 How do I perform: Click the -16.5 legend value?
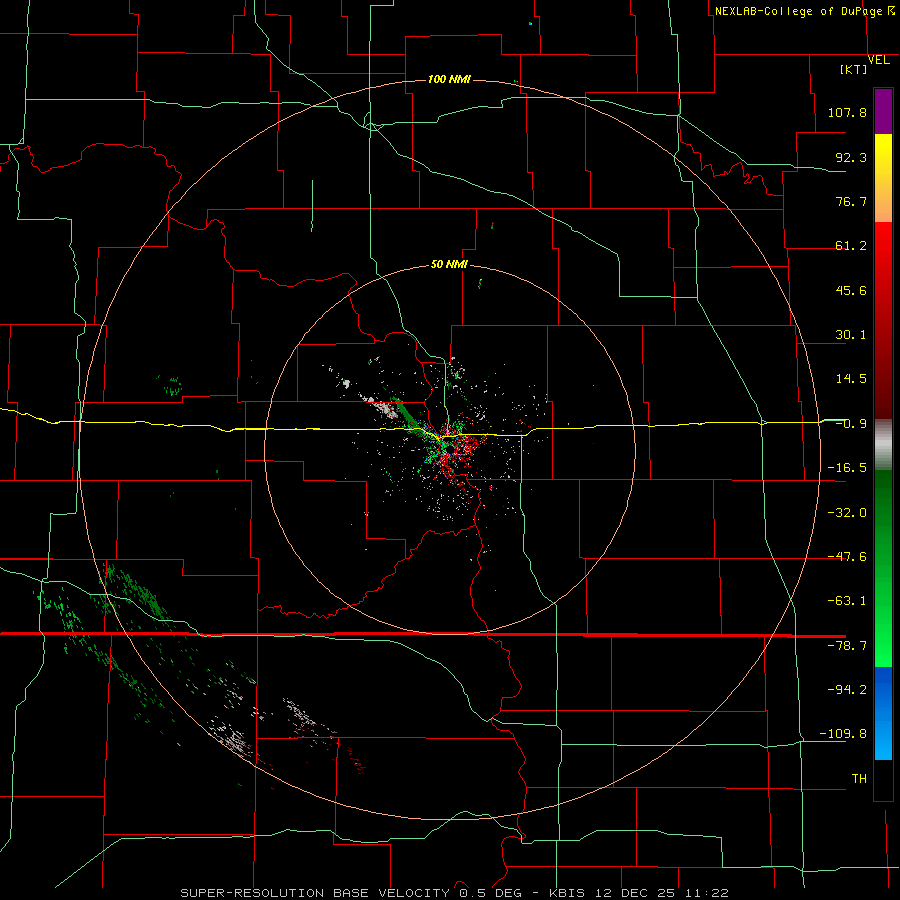tap(847, 468)
